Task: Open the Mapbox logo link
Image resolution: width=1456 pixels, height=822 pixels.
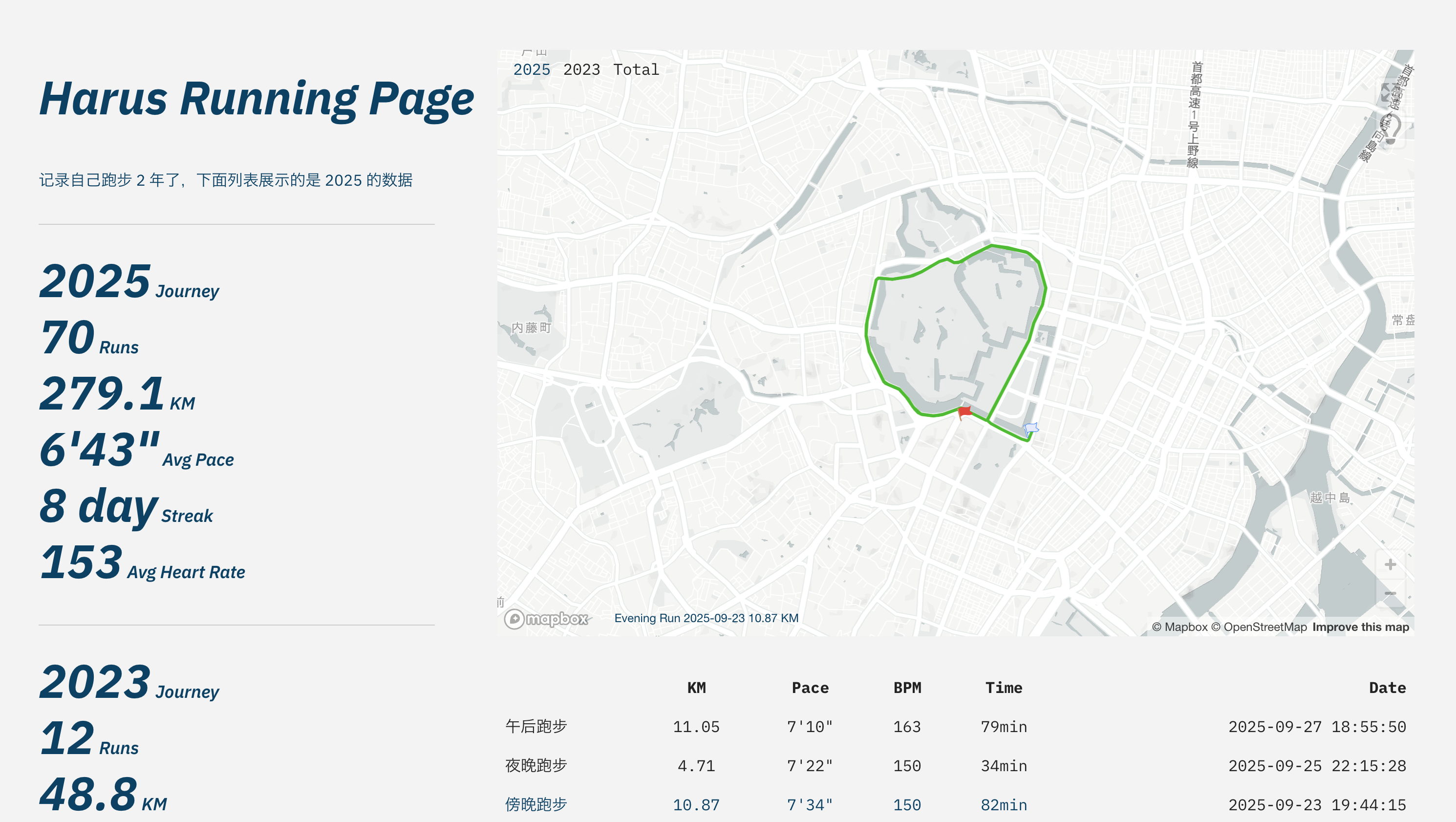Action: pos(546,619)
